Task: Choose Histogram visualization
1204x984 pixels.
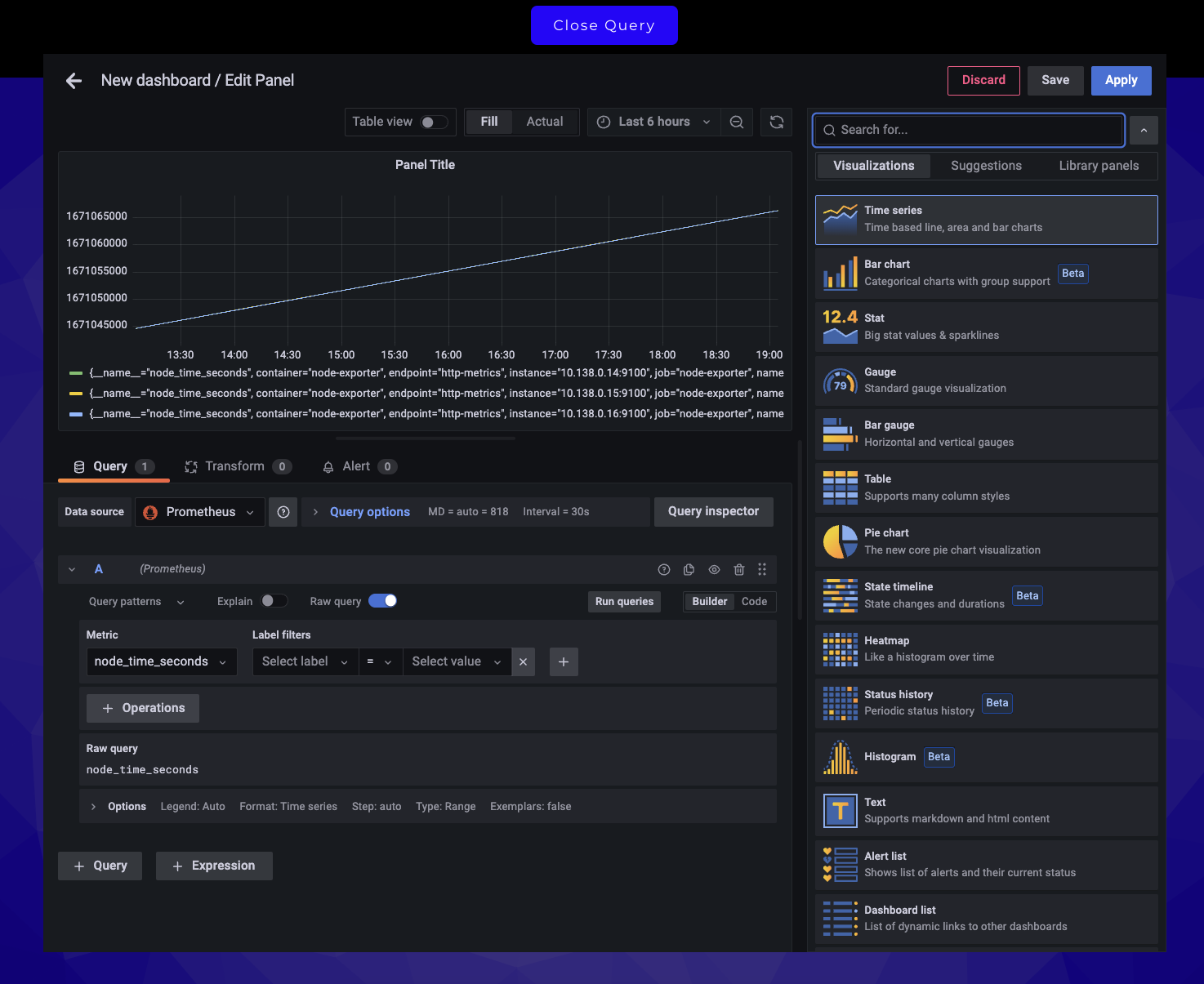Action: [987, 758]
